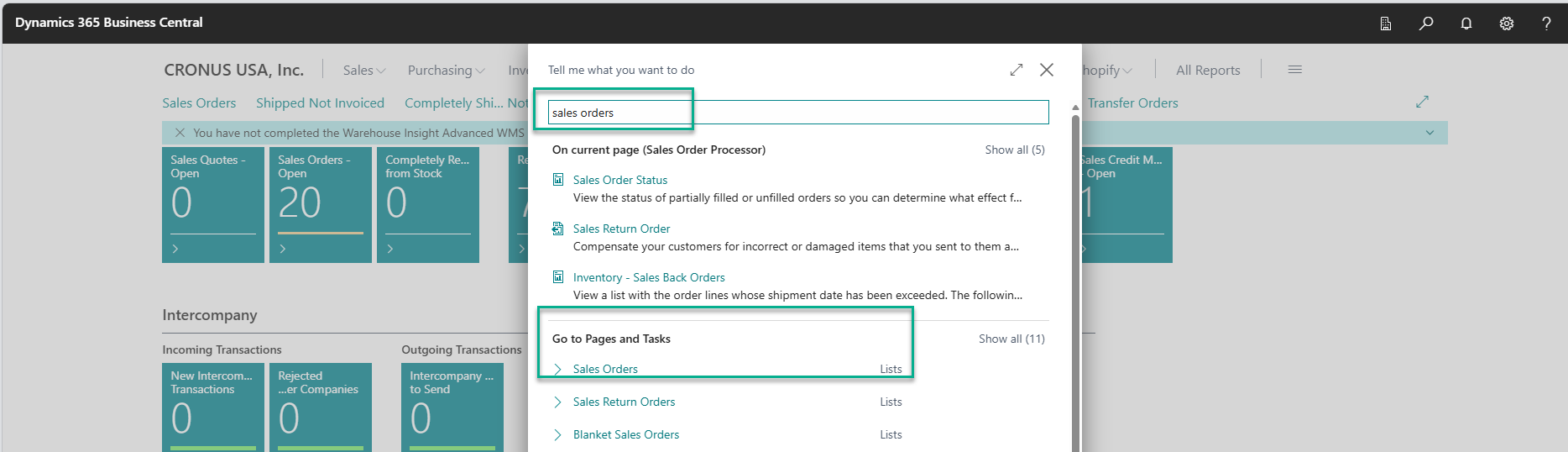Click the Sales Credit Memos - Open tile
The height and width of the screenshot is (452, 1568).
click(x=1126, y=205)
